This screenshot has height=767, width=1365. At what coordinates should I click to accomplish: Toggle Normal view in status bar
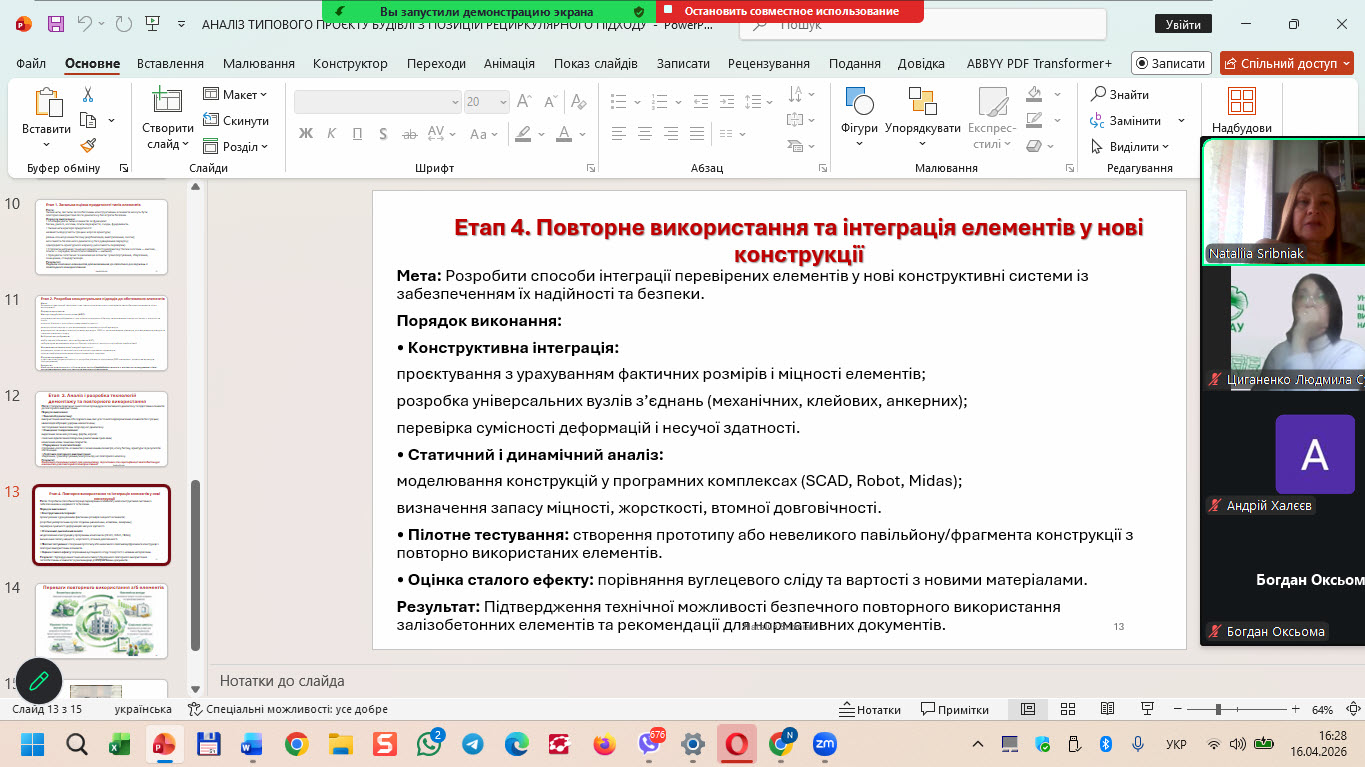(x=1027, y=709)
